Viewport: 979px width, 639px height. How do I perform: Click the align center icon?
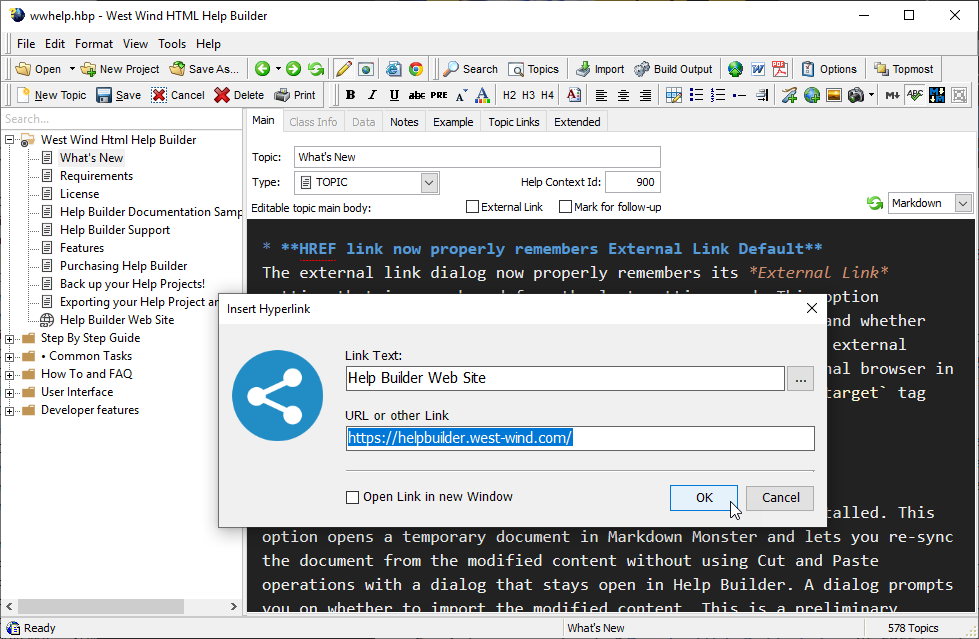click(623, 95)
